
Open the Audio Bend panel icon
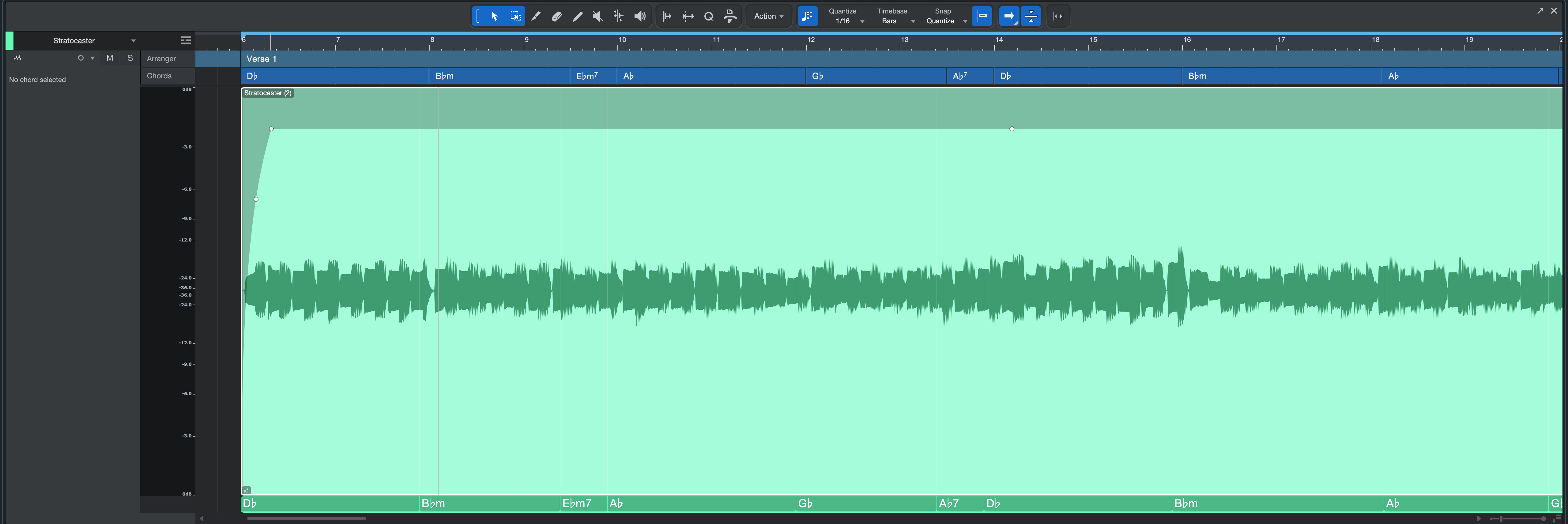pyautogui.click(x=667, y=17)
